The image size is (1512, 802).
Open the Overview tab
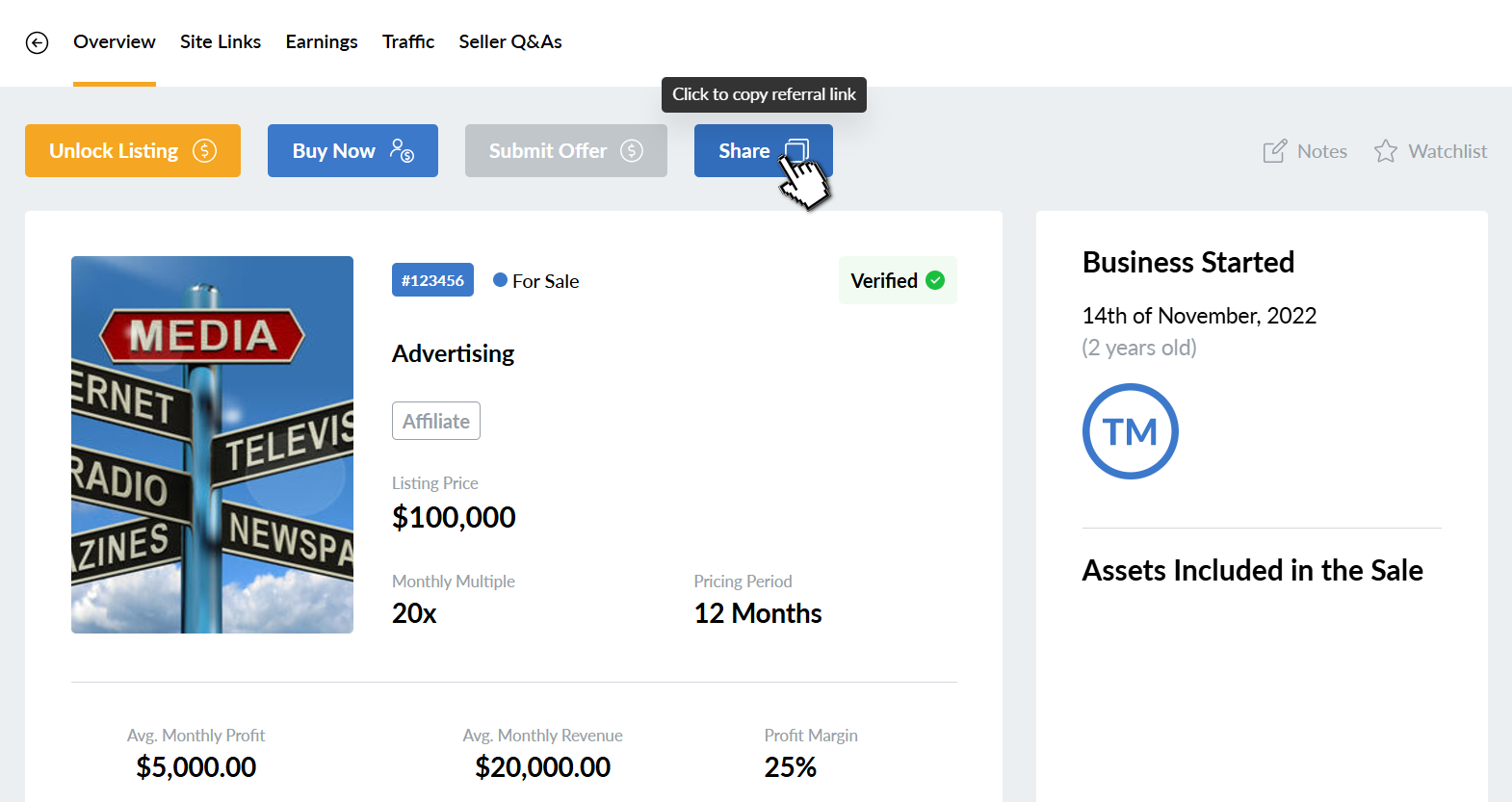pos(114,42)
